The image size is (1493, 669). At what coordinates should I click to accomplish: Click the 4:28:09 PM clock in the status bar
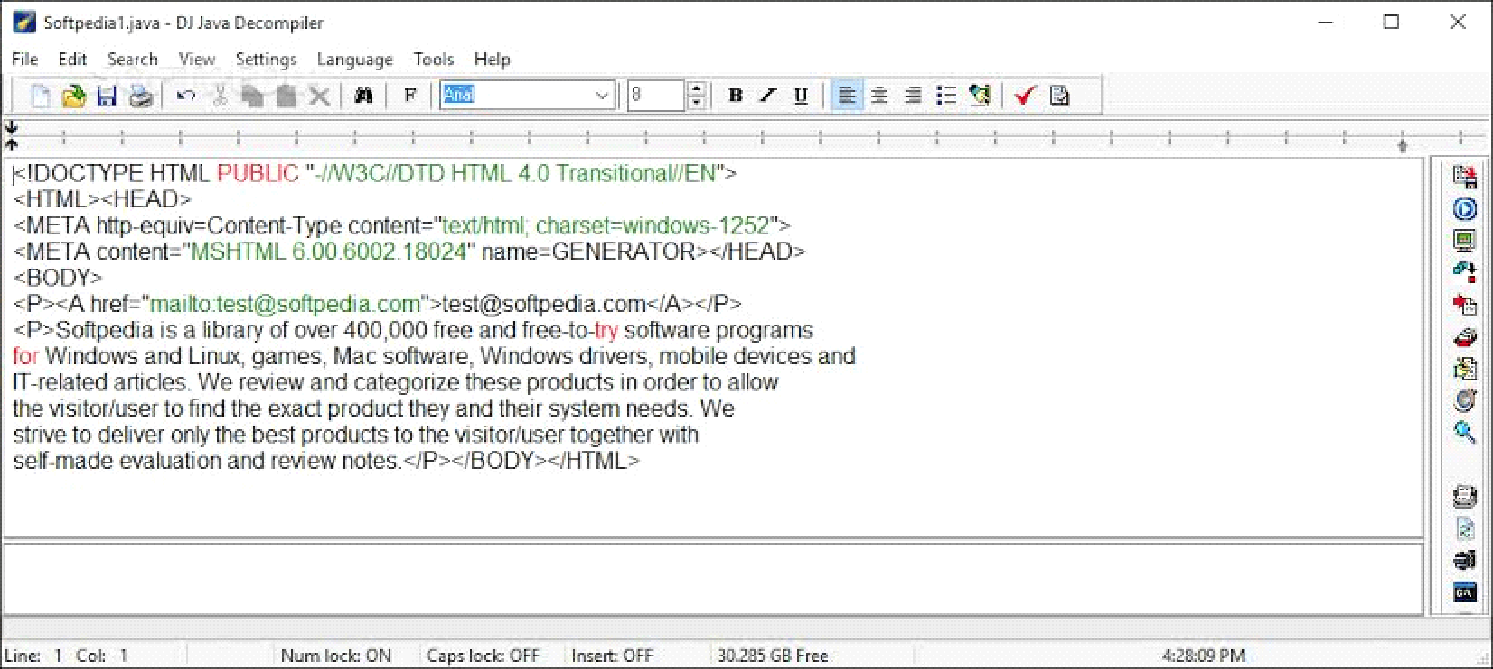(1203, 656)
